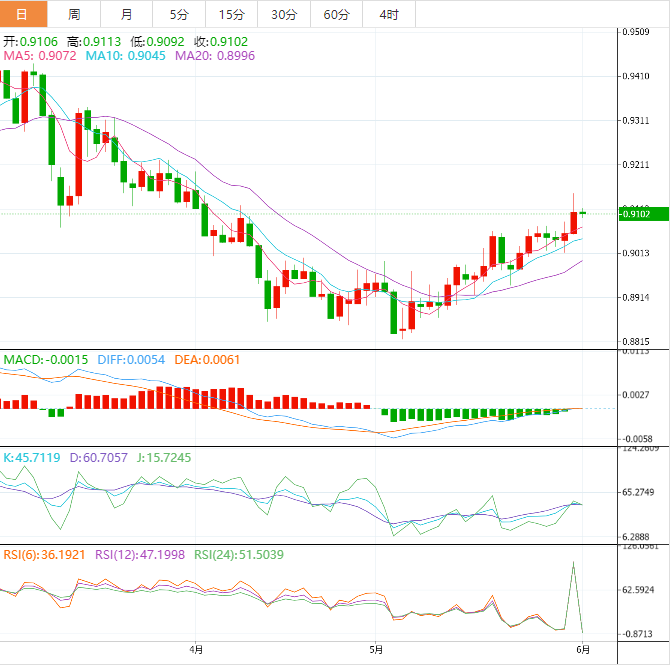Viewport: 670px width, 669px height.
Task: Switch to the 5分 timeframe tab
Action: coord(178,14)
